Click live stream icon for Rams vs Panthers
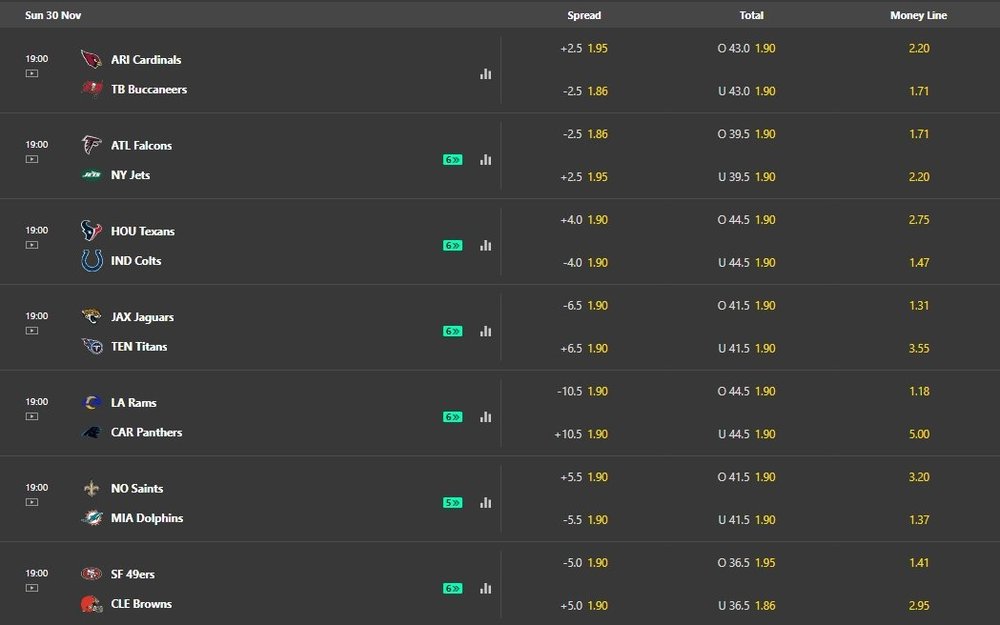Image resolution: width=1000 pixels, height=625 pixels. 32,416
